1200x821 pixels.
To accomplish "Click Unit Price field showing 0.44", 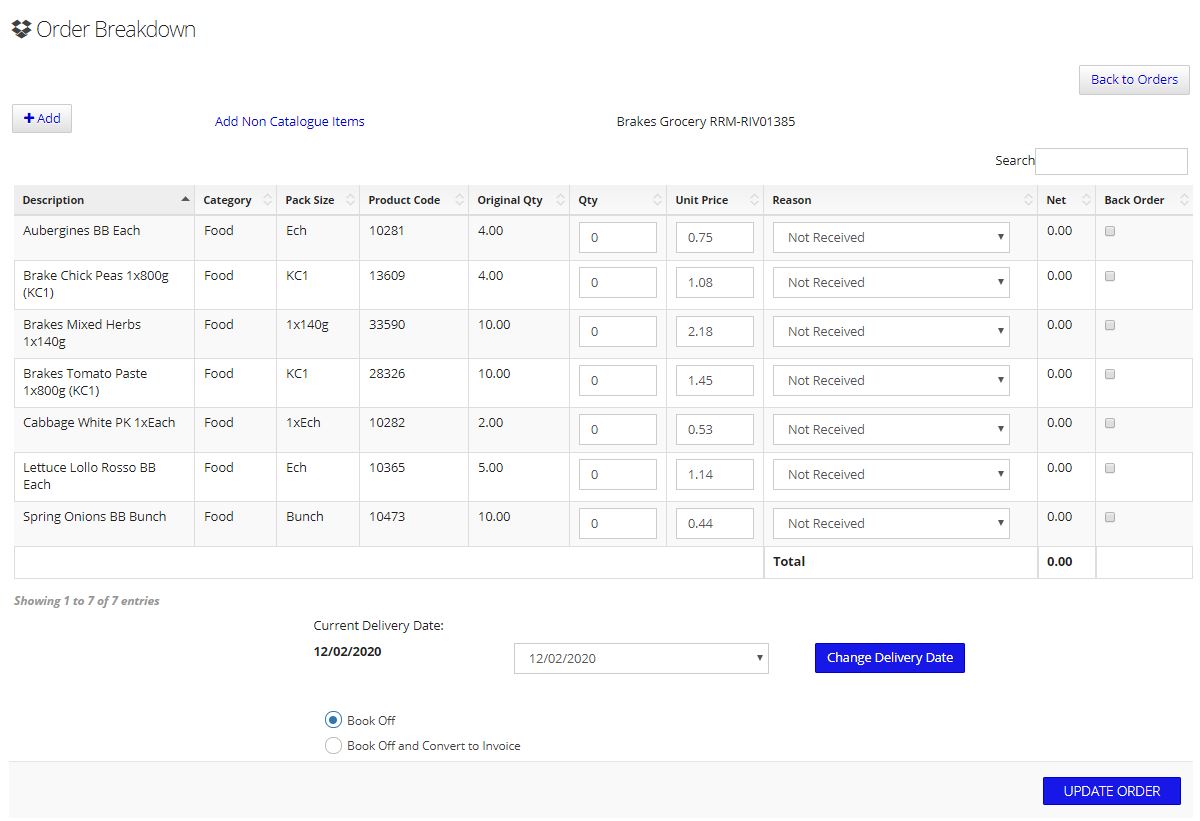I will point(715,524).
